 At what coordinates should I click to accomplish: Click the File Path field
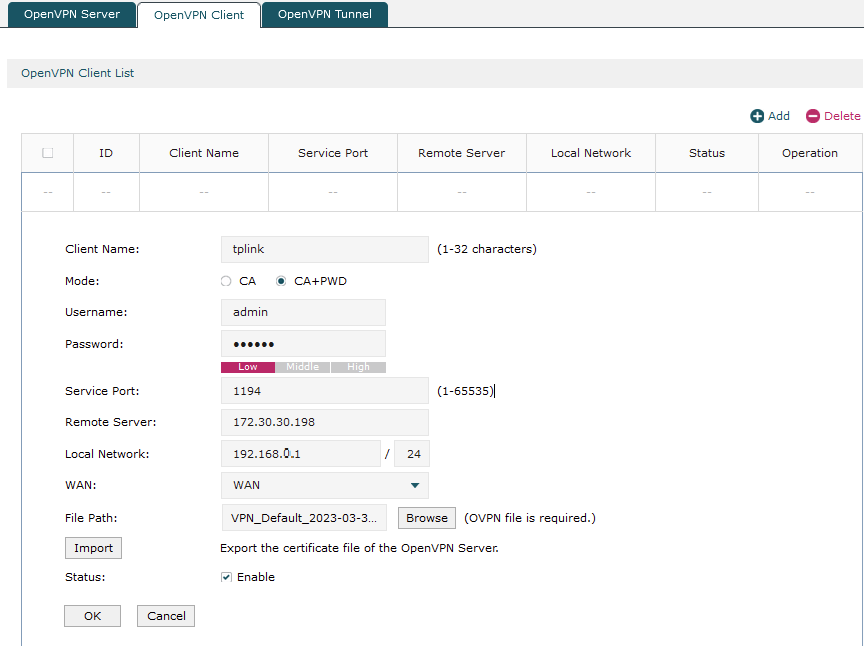click(304, 518)
